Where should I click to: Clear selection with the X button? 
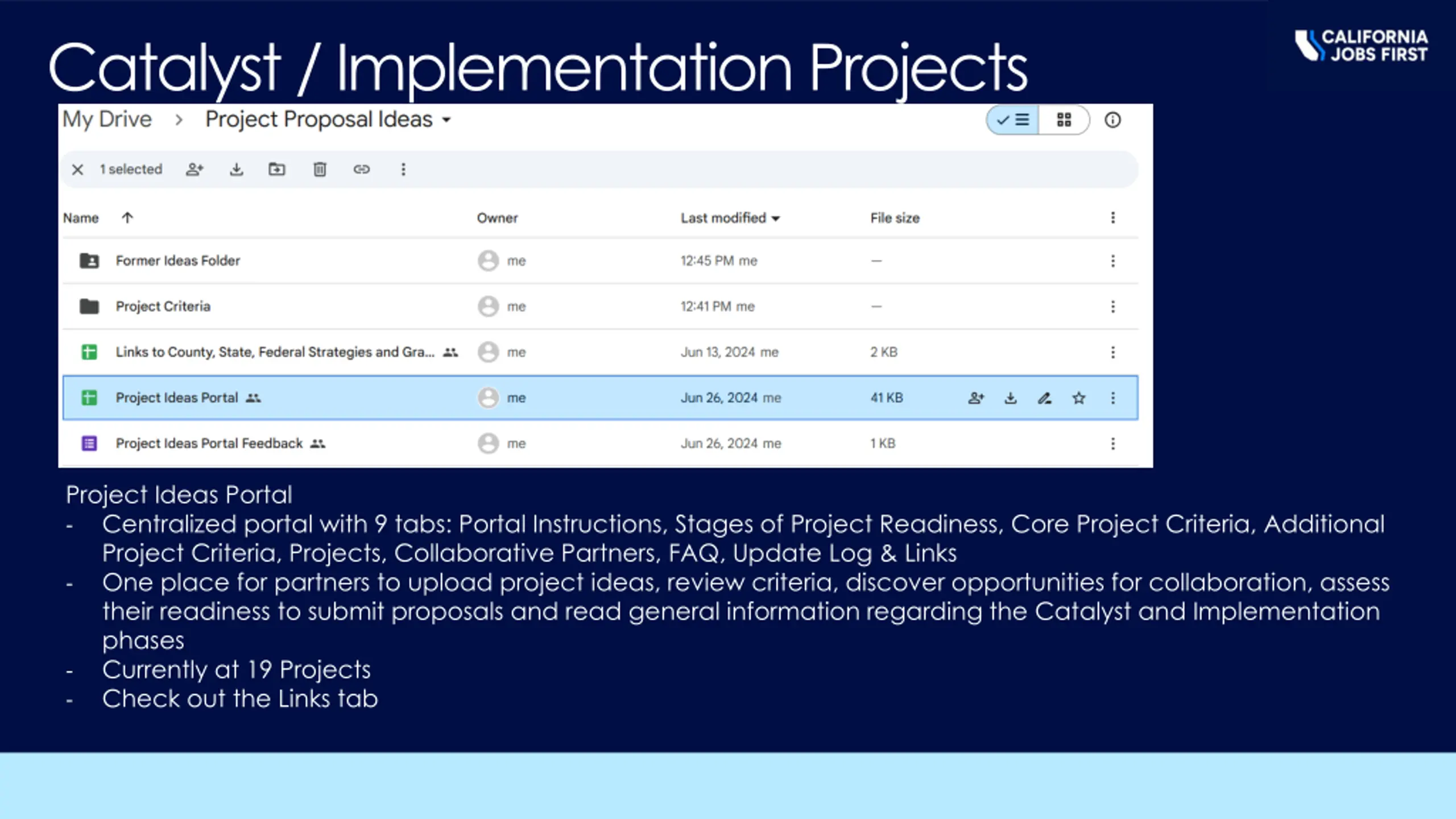point(78,169)
